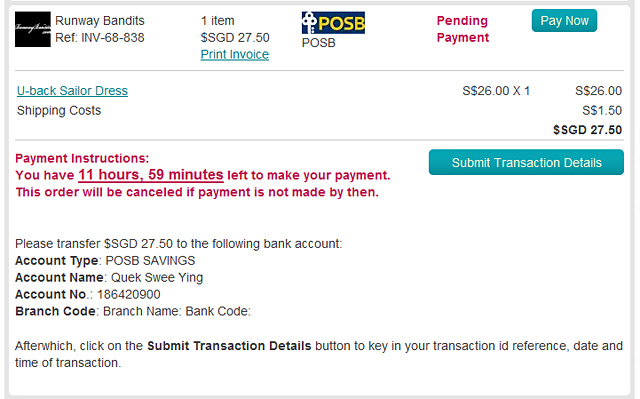Click the account name Quek Swee Ying
640x399 pixels.
157,277
